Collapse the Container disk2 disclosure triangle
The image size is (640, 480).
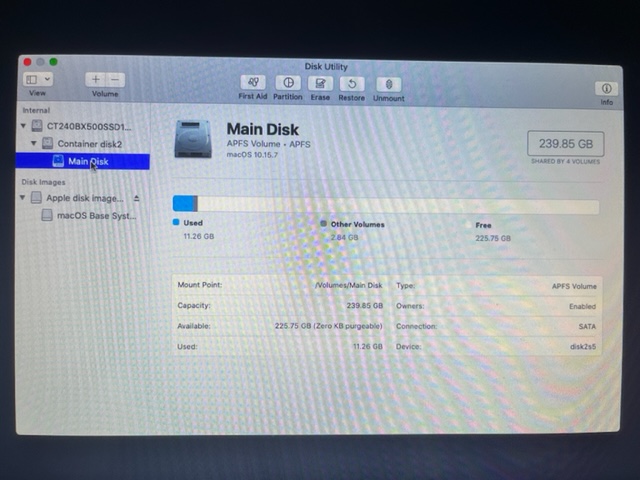click(34, 143)
